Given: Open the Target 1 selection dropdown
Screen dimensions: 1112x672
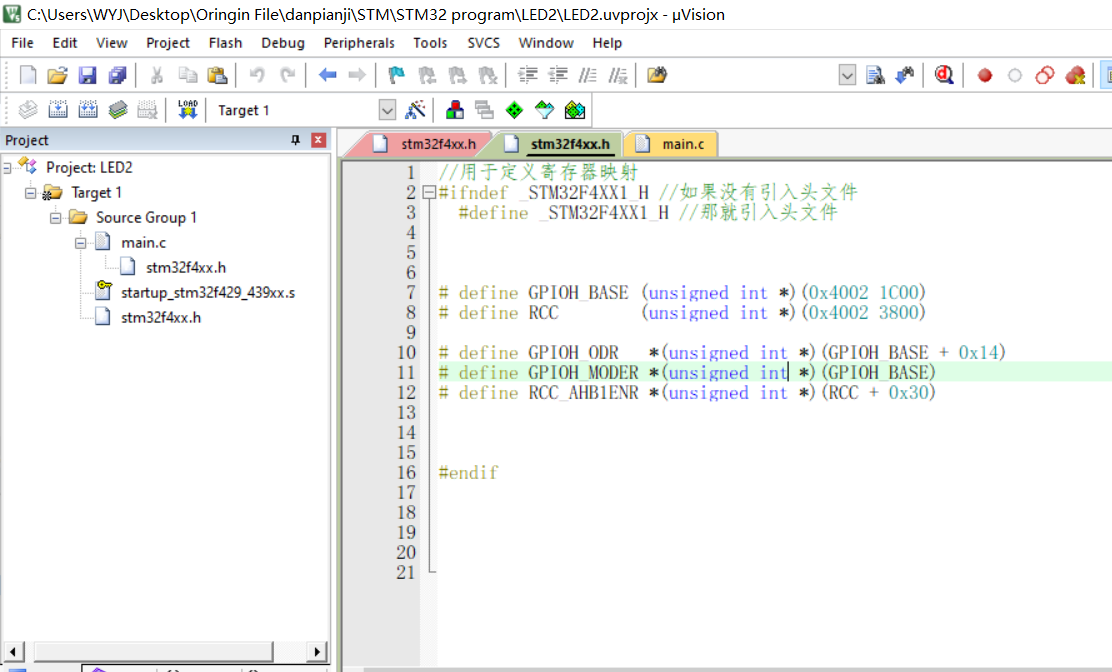Looking at the screenshot, I should pos(387,110).
